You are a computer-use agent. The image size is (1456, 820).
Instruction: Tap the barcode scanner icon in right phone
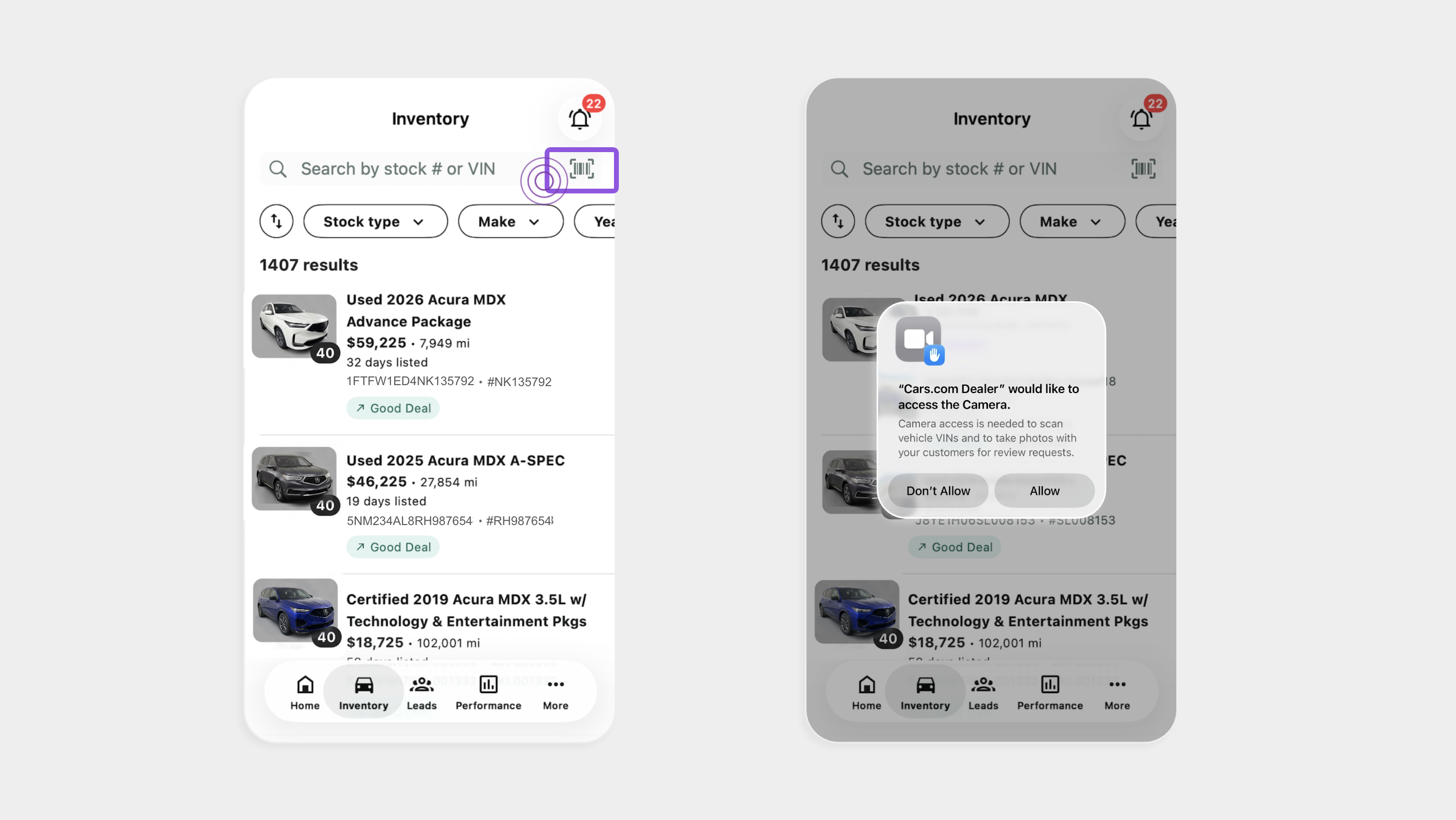click(1143, 169)
